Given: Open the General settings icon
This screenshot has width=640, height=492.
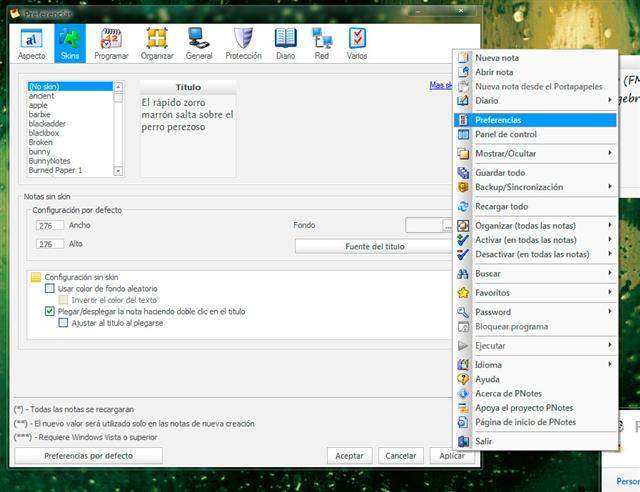Looking at the screenshot, I should pos(198,43).
